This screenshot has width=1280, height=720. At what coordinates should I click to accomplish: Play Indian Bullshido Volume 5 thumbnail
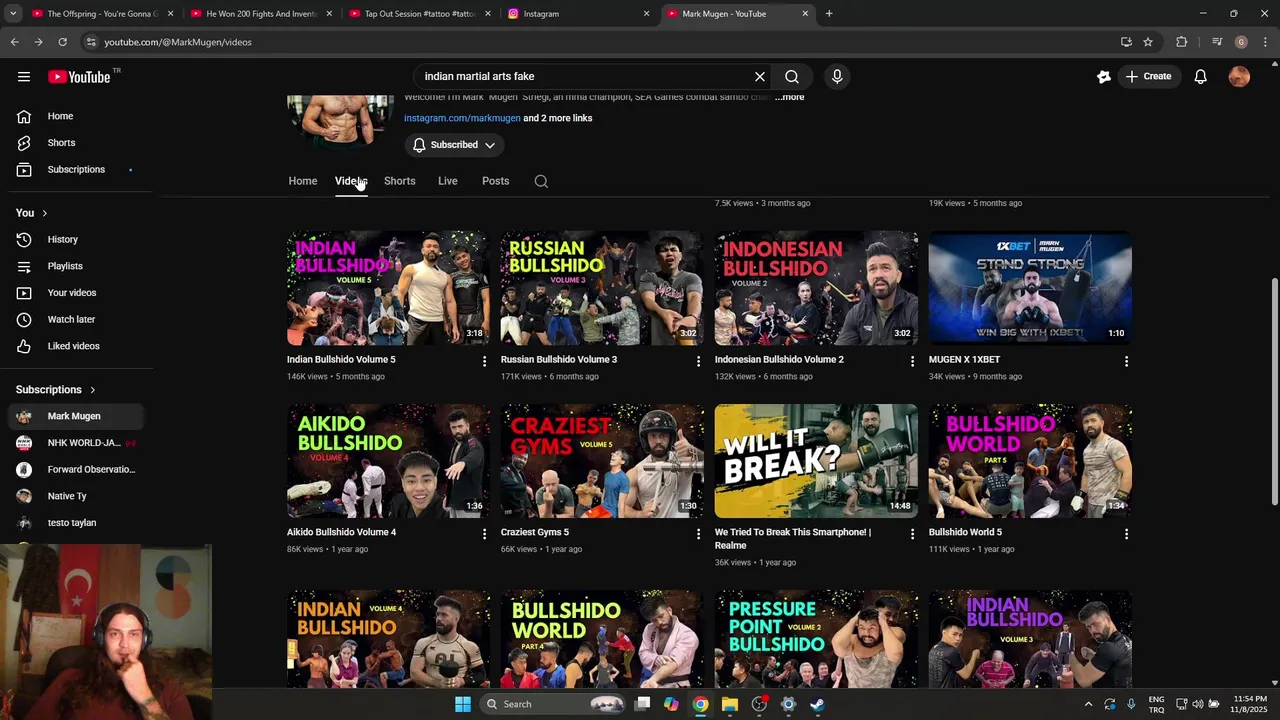coord(388,289)
